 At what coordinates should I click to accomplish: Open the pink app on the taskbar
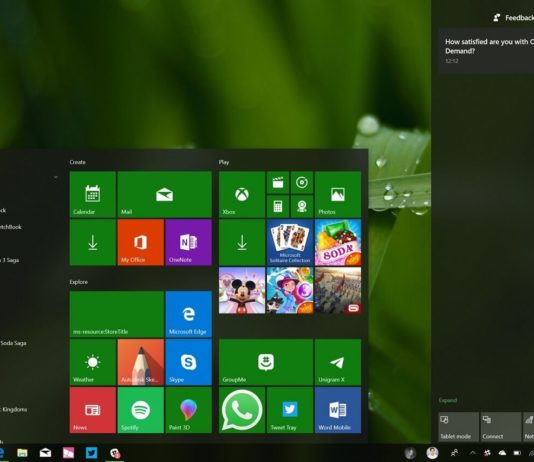click(x=68, y=453)
